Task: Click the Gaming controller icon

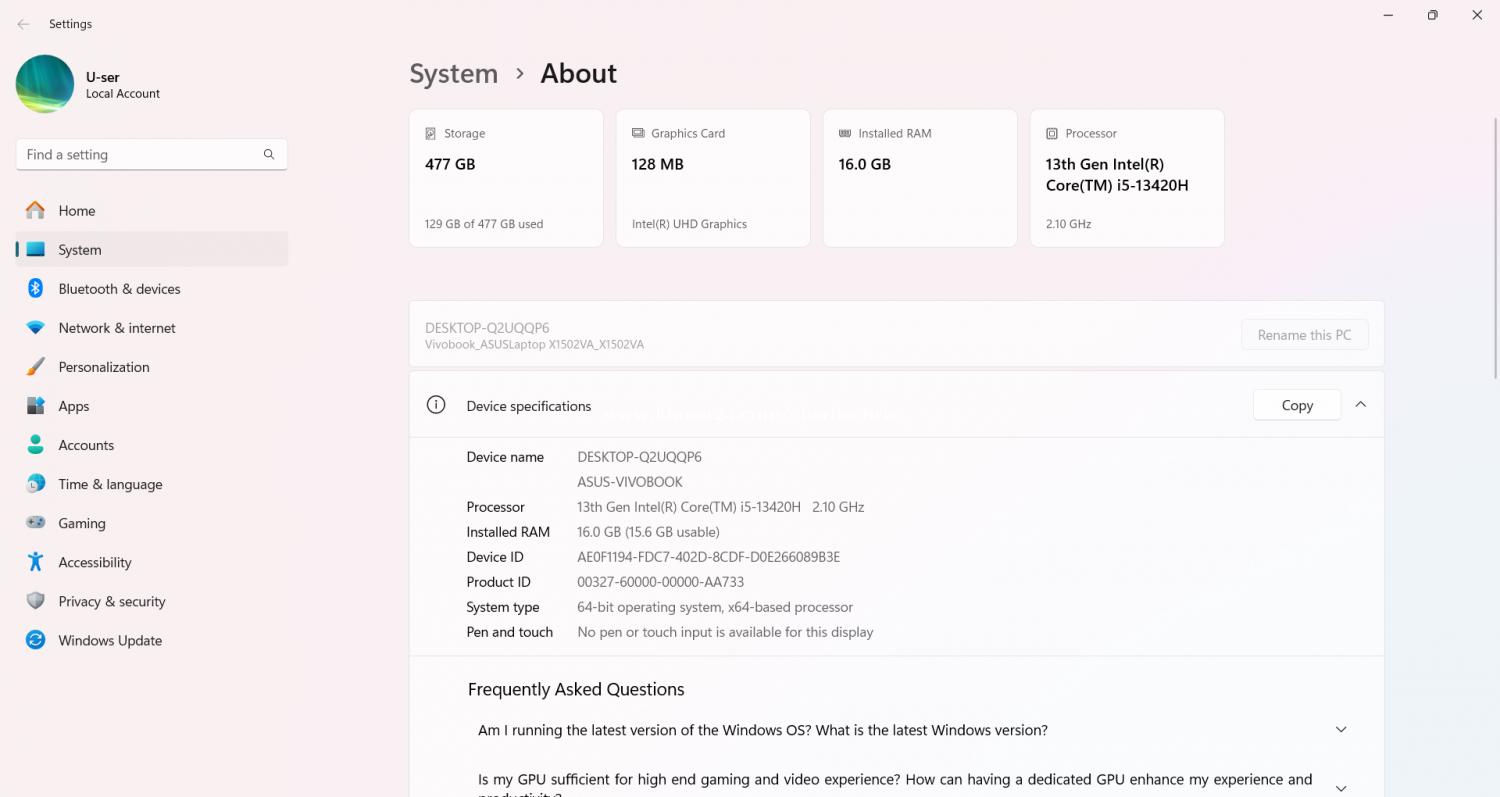Action: coord(36,523)
